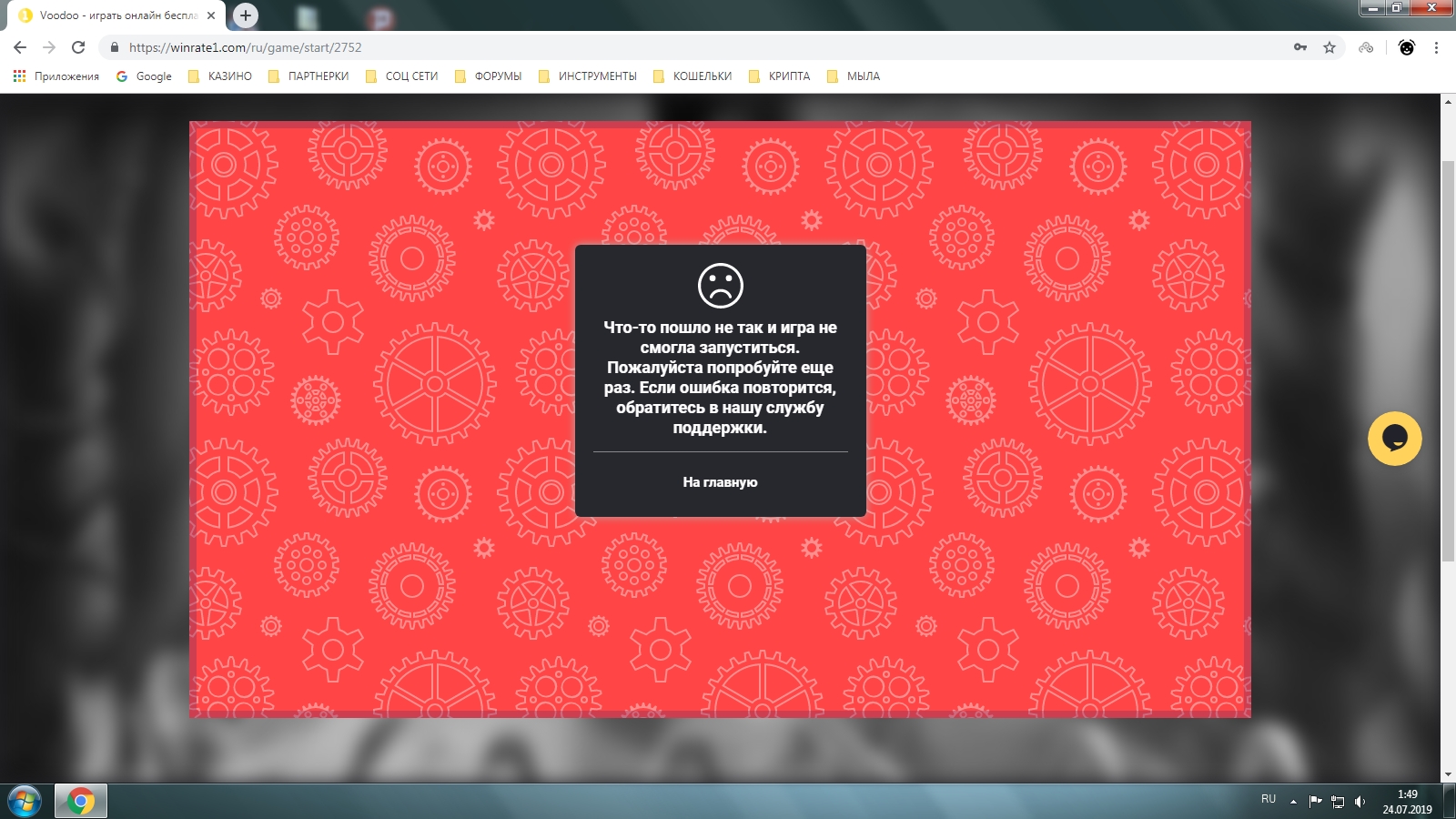View site security info via lock icon

pos(115,47)
